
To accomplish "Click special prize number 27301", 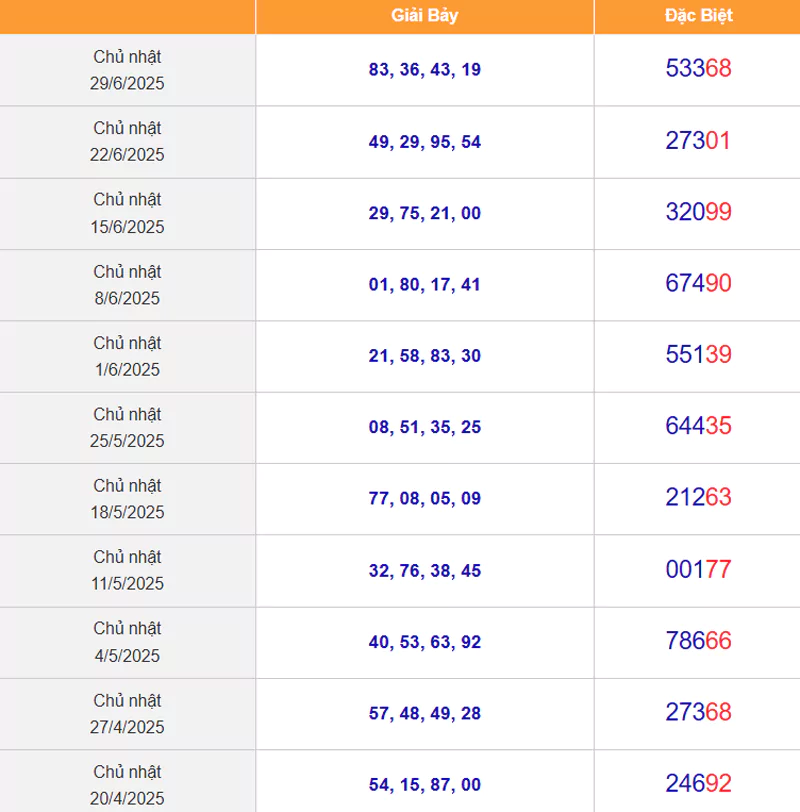I will pyautogui.click(x=698, y=141).
